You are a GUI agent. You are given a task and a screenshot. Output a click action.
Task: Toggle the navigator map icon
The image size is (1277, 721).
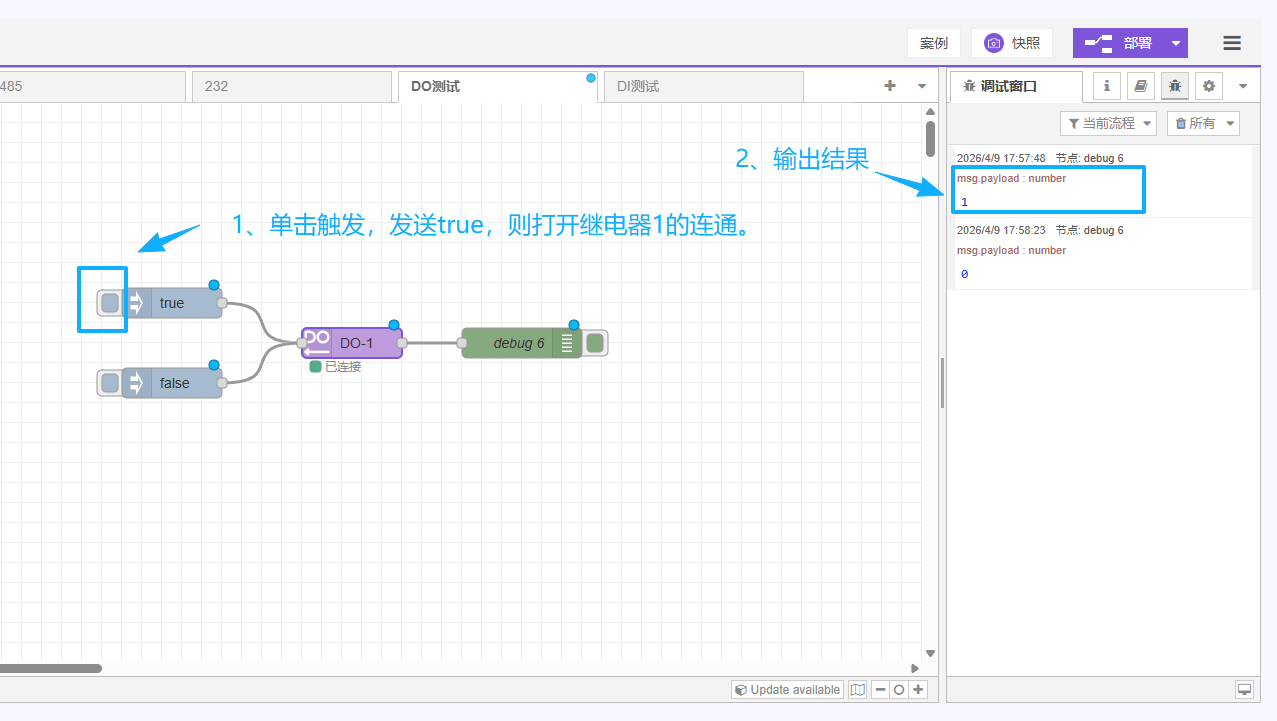coord(857,690)
